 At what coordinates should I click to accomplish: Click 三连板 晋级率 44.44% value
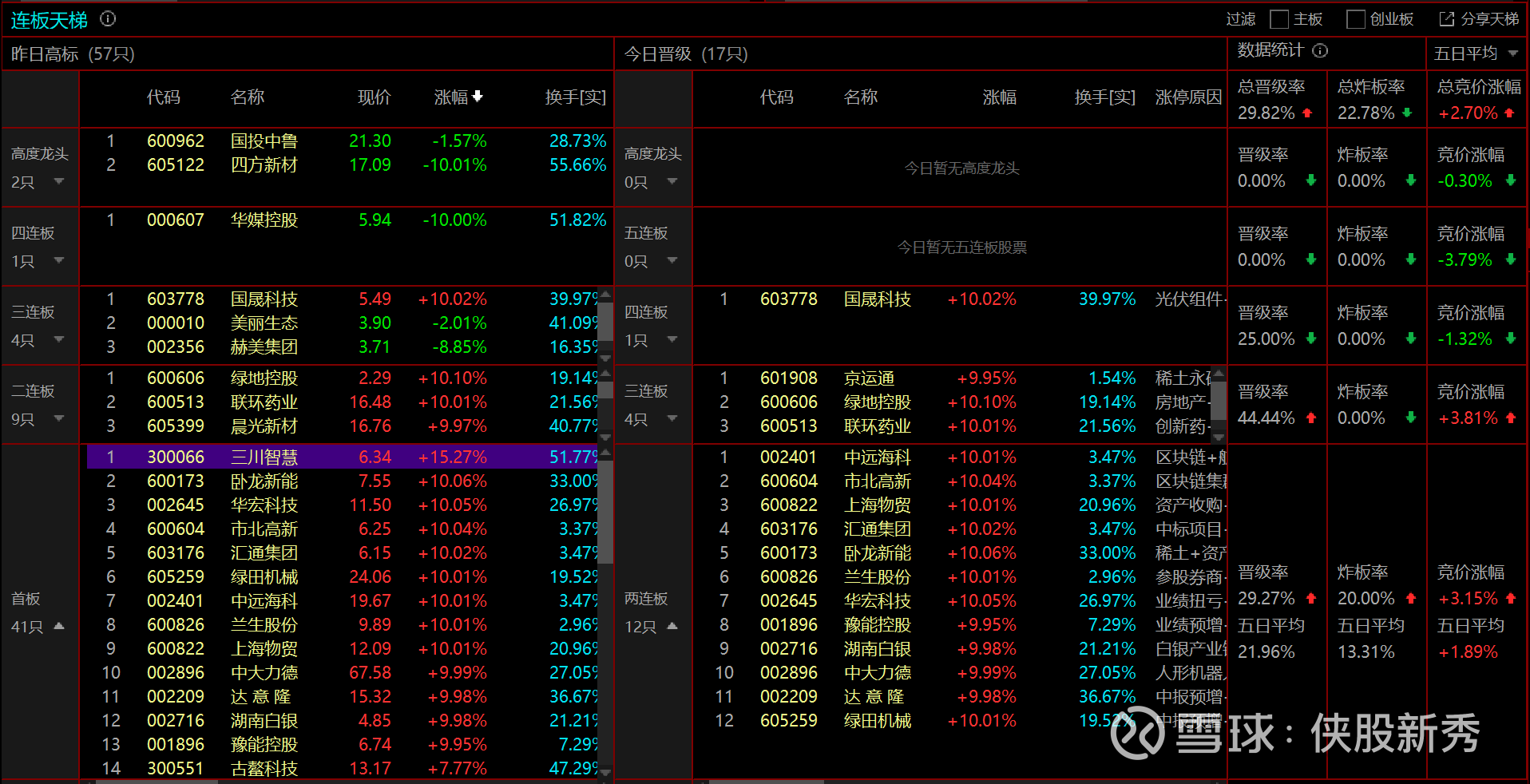tap(1266, 418)
